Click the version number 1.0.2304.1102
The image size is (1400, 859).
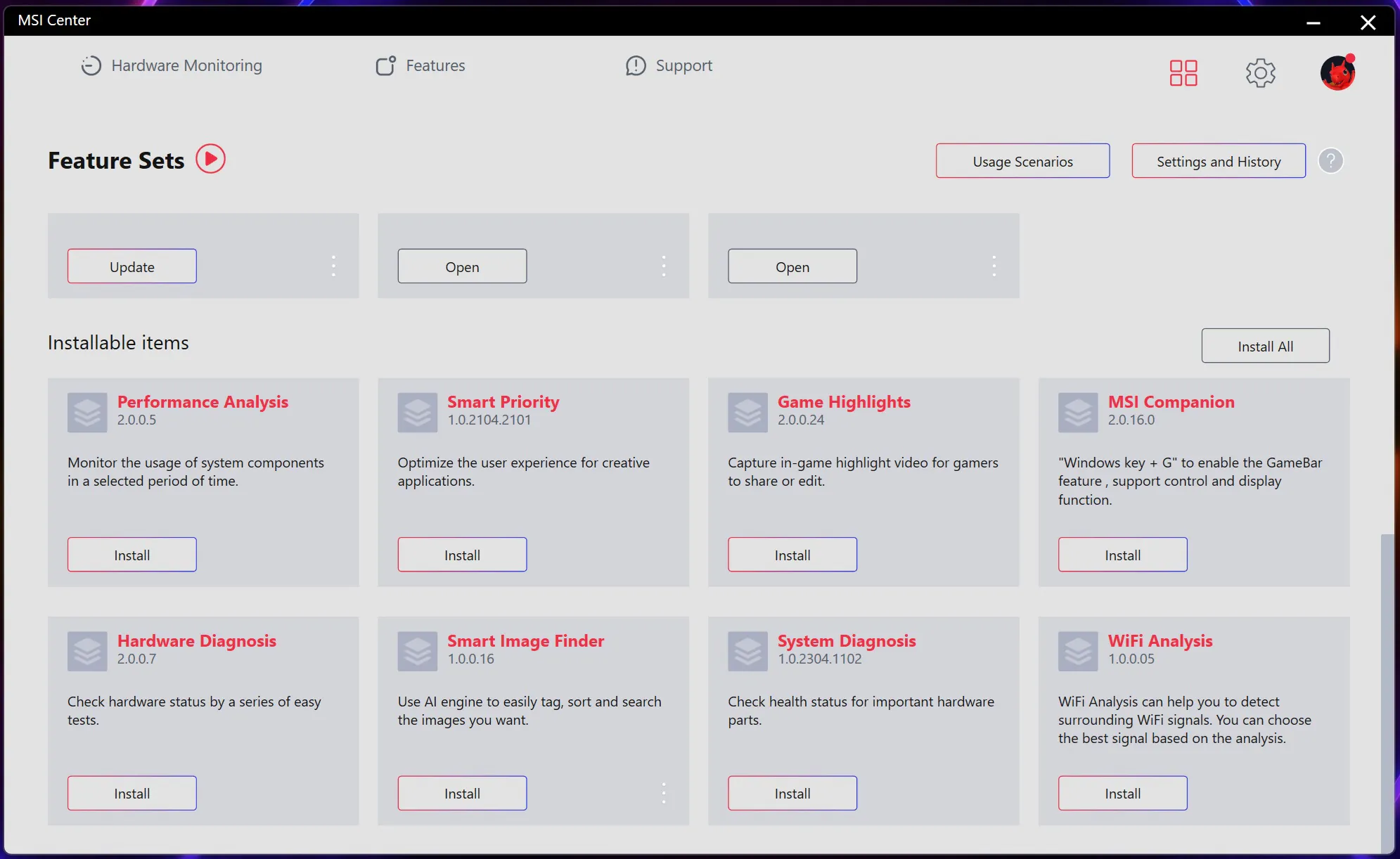820,659
